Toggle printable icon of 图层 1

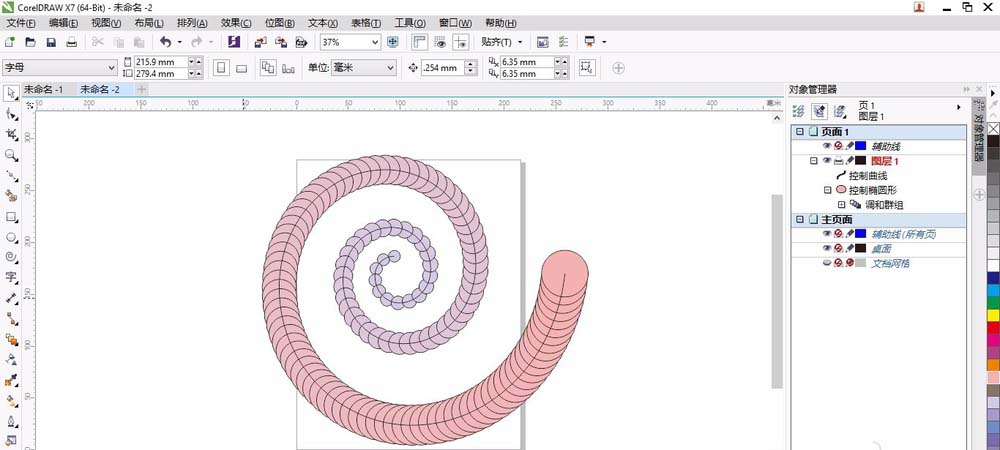tap(838, 161)
